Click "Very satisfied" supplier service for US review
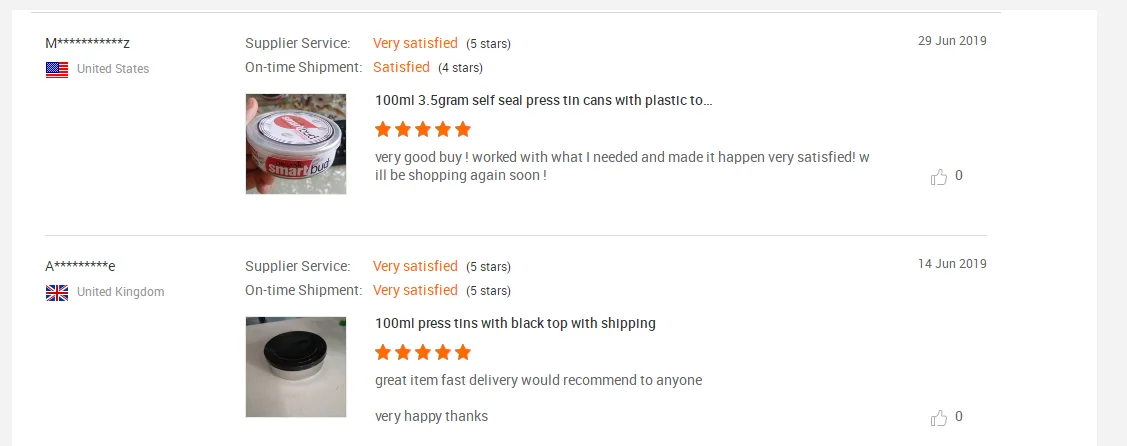 point(415,43)
